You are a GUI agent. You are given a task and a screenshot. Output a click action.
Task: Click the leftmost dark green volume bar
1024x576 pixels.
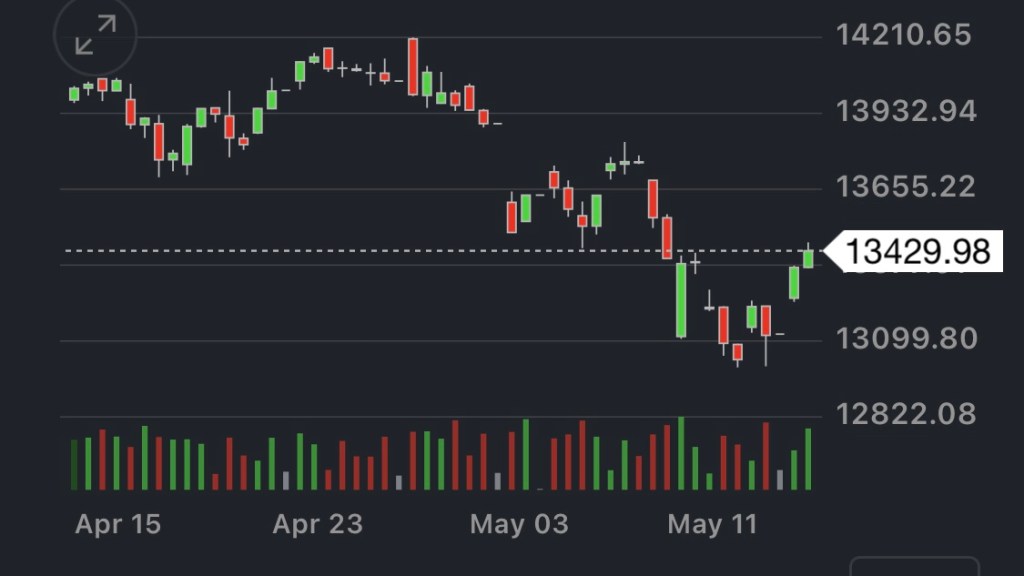[x=74, y=464]
